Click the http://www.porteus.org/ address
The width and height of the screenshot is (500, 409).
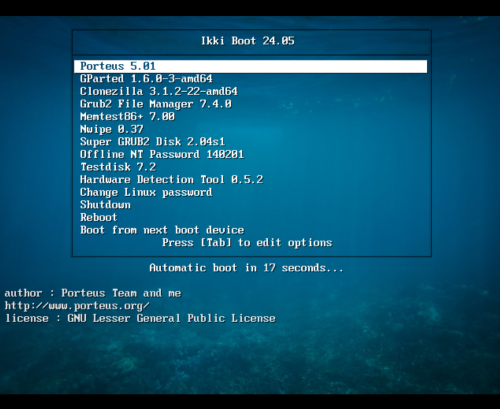(x=77, y=306)
